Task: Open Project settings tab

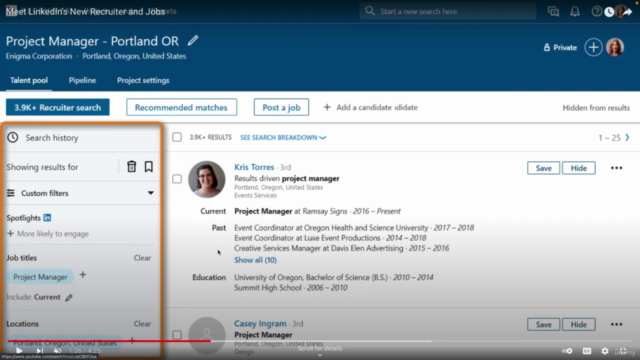Action: coord(143,80)
